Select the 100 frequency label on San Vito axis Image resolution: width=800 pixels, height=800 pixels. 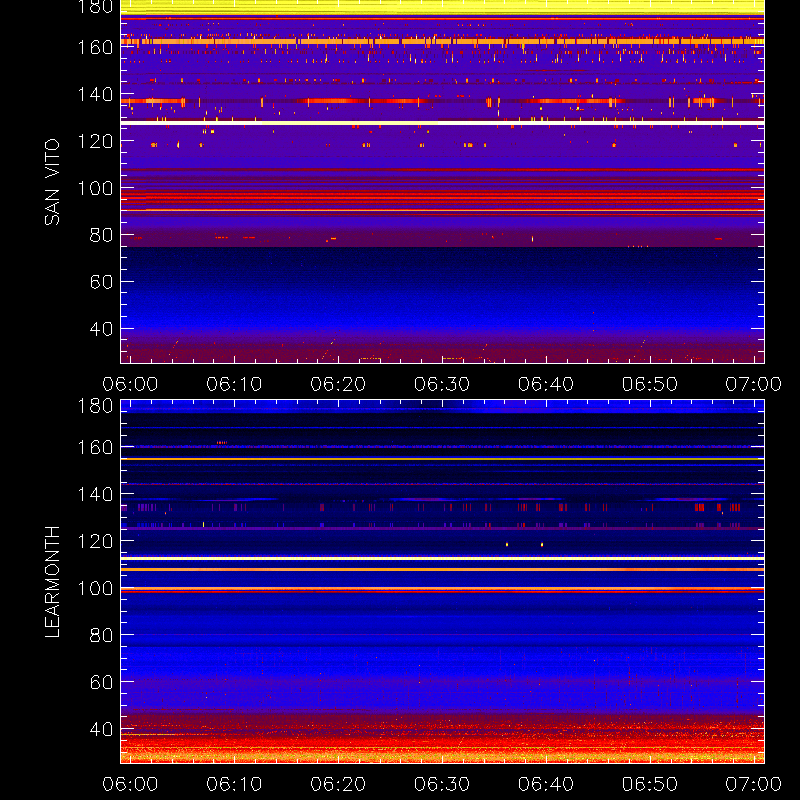pyautogui.click(x=95, y=188)
